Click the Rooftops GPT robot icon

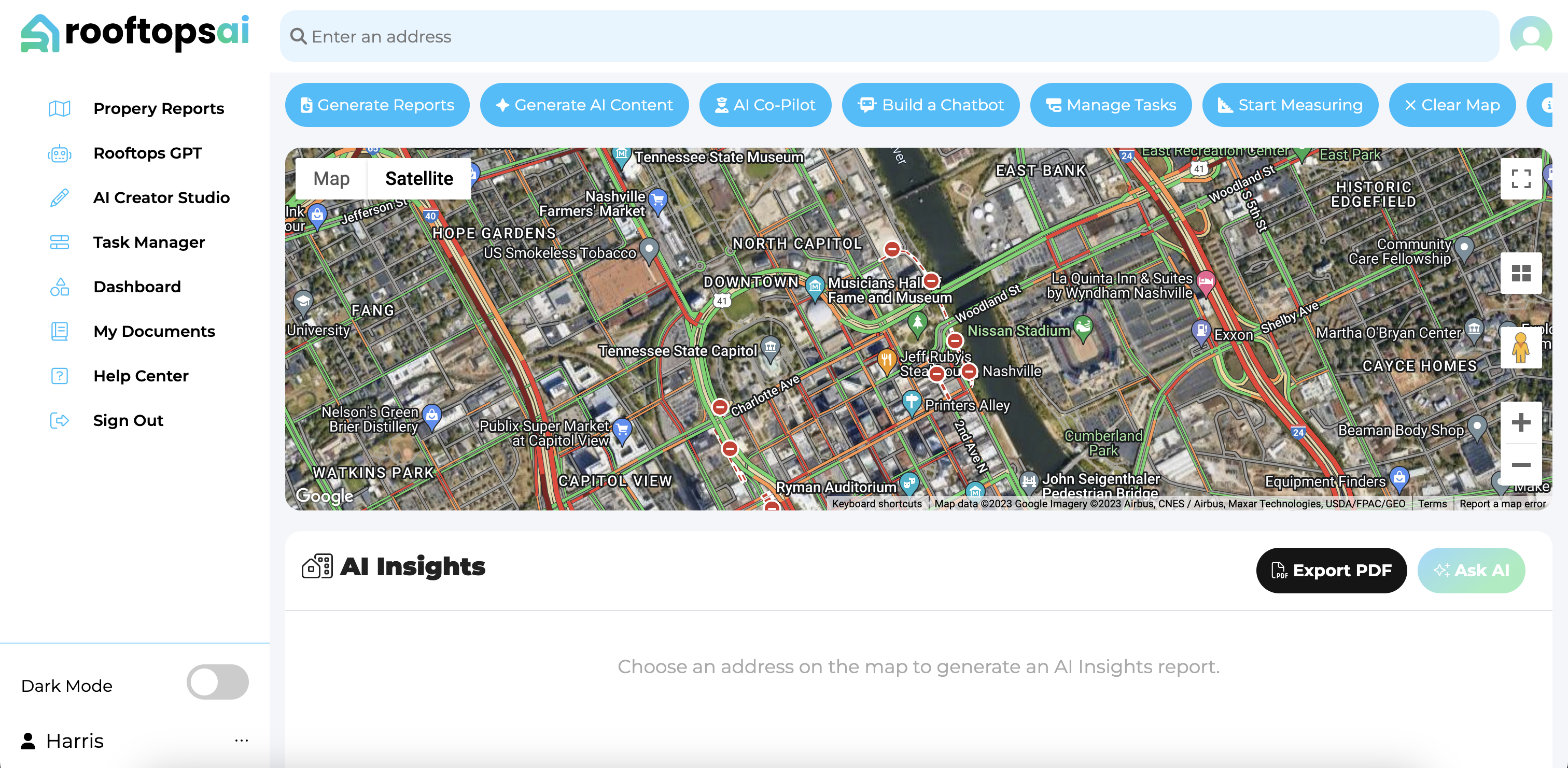tap(59, 153)
